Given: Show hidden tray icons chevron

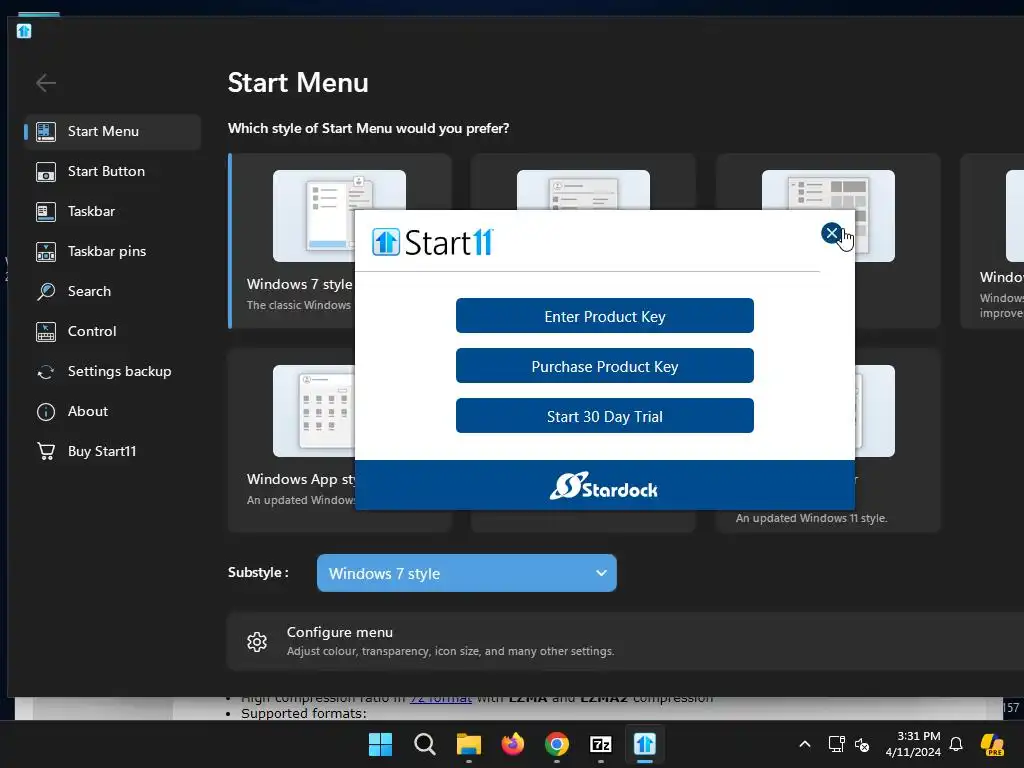Looking at the screenshot, I should coord(805,744).
